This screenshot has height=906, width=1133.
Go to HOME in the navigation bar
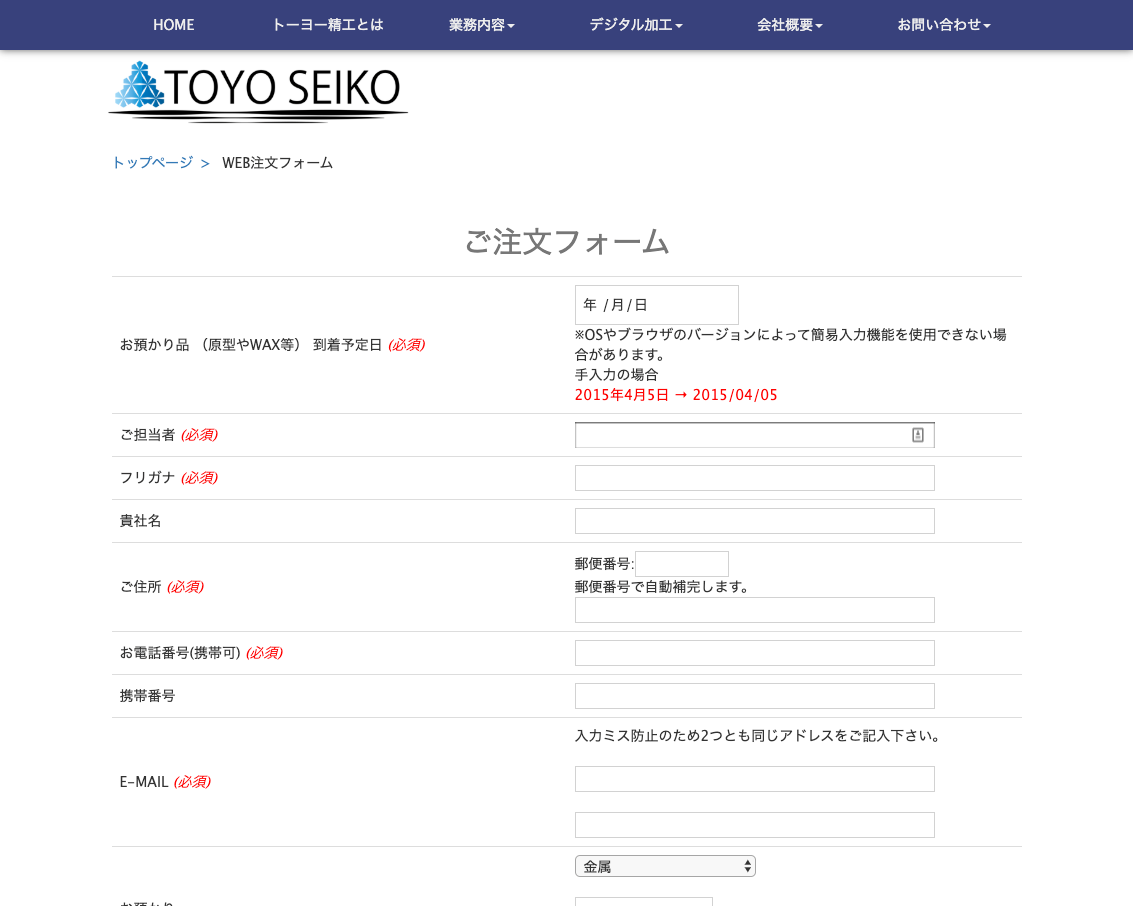pyautogui.click(x=173, y=25)
